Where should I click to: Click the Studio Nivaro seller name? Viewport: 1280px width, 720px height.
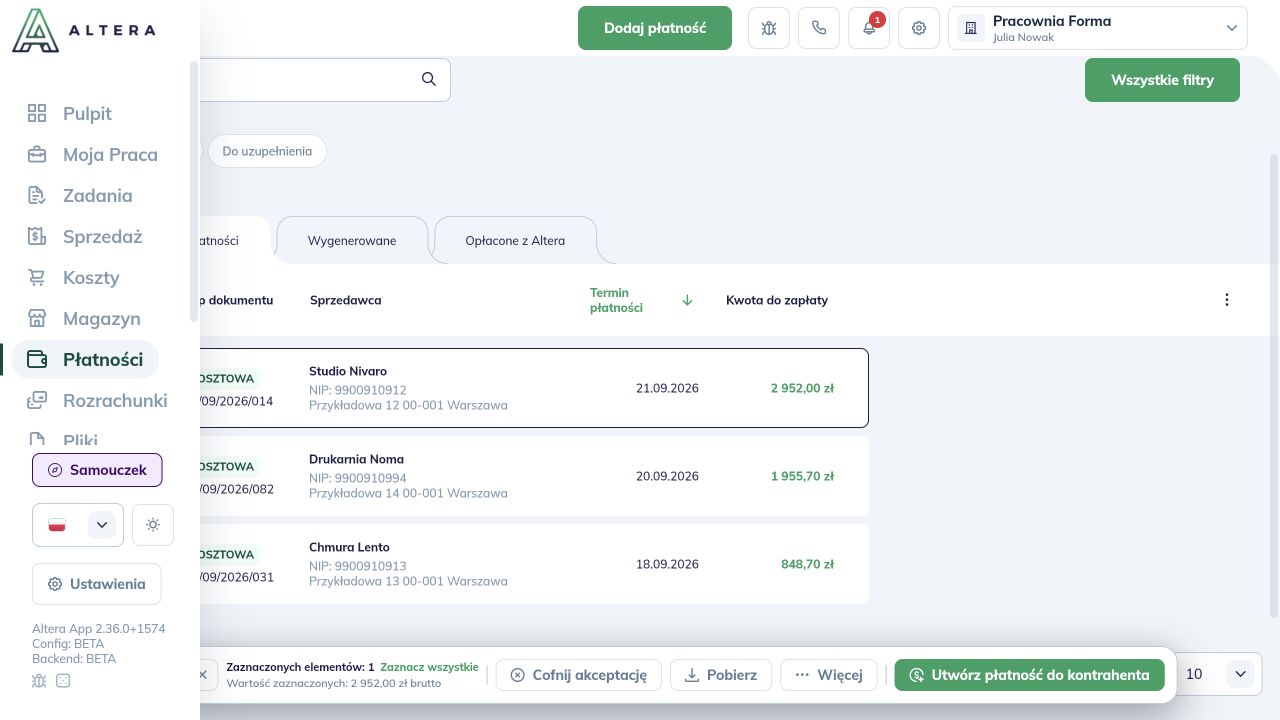pos(348,371)
